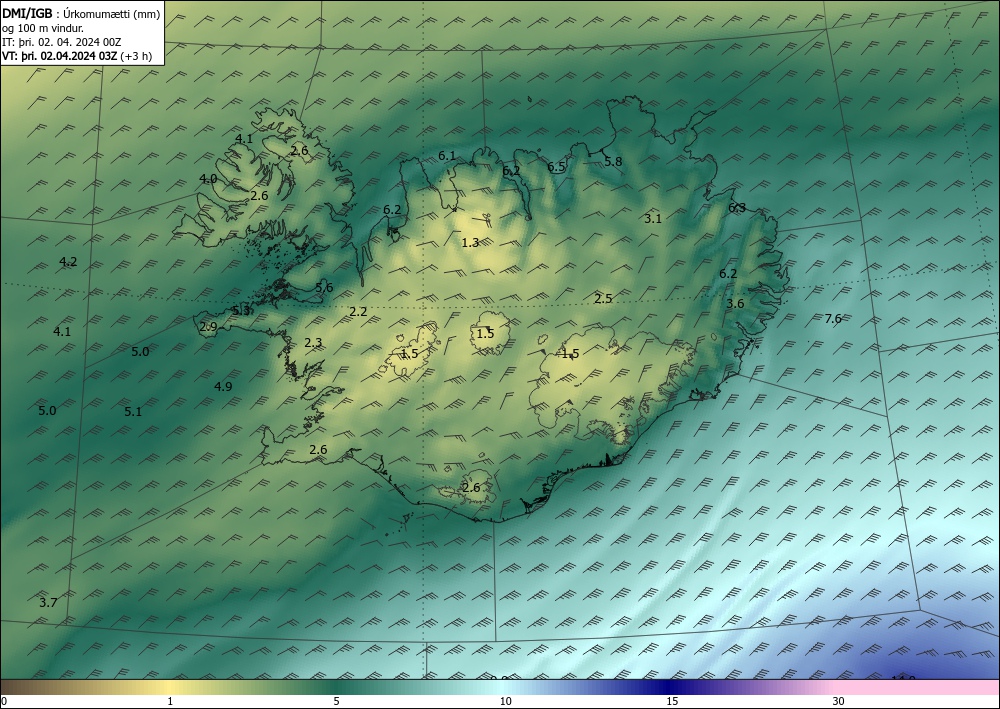
Task: Click the '15' label on the color scale
Action: 672,702
